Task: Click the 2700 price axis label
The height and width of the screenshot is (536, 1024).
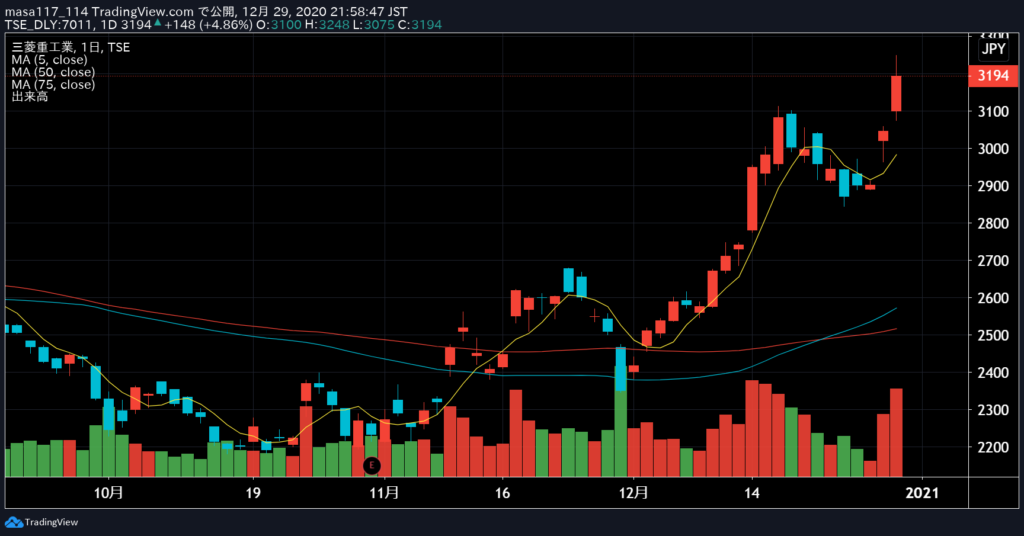Action: 993,260
